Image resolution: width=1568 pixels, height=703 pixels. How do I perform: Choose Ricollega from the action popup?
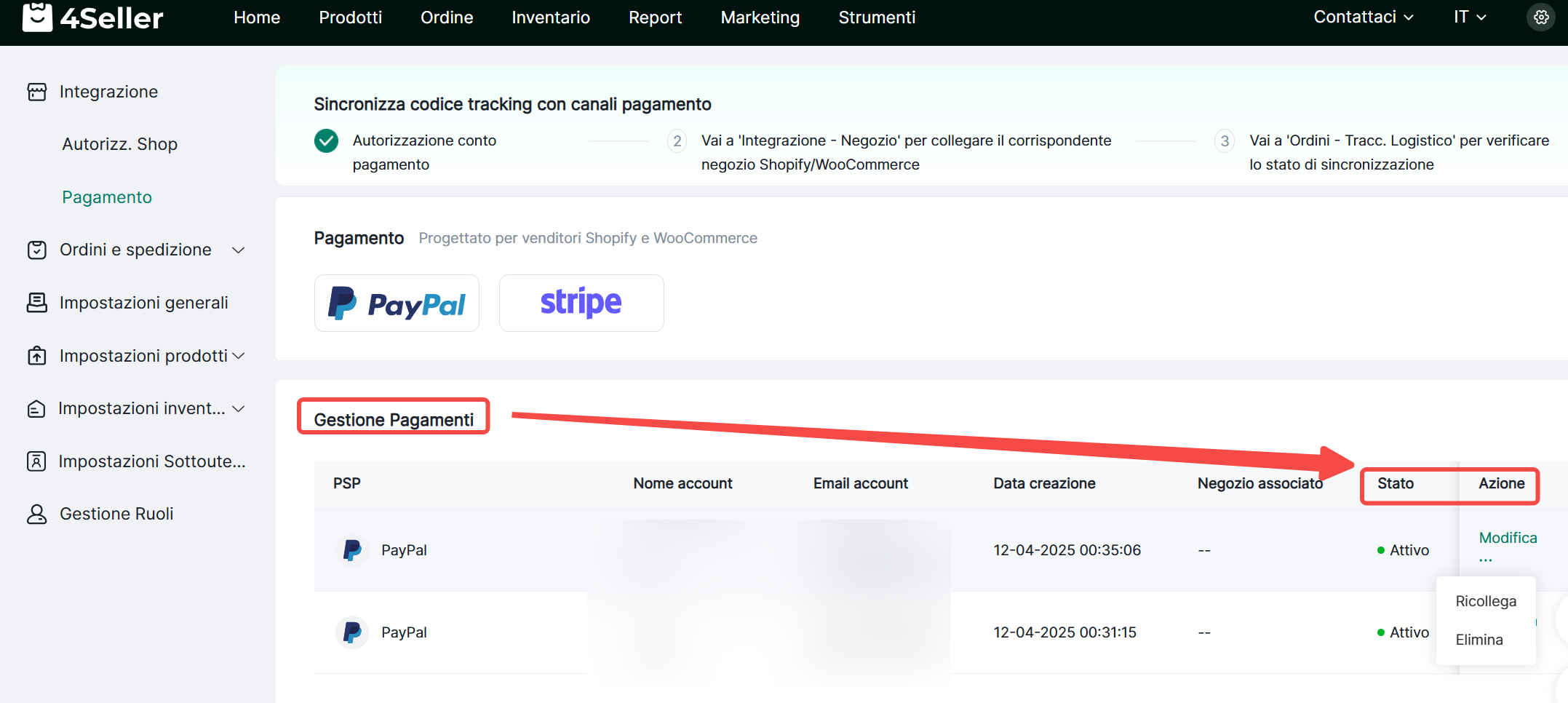1486,601
